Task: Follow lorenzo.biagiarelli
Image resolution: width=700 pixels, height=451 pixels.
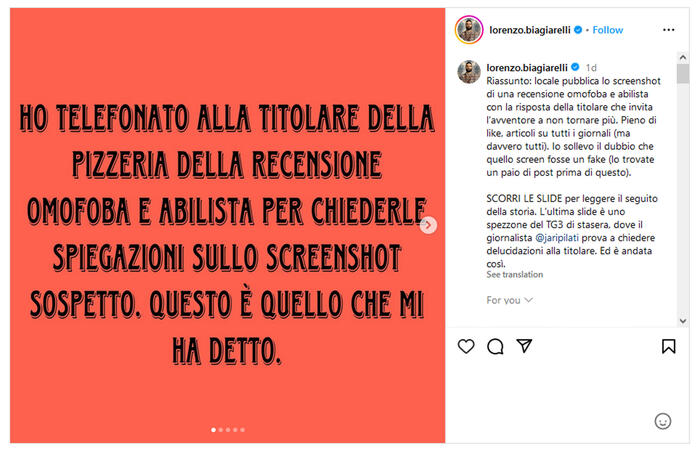Action: pyautogui.click(x=608, y=30)
